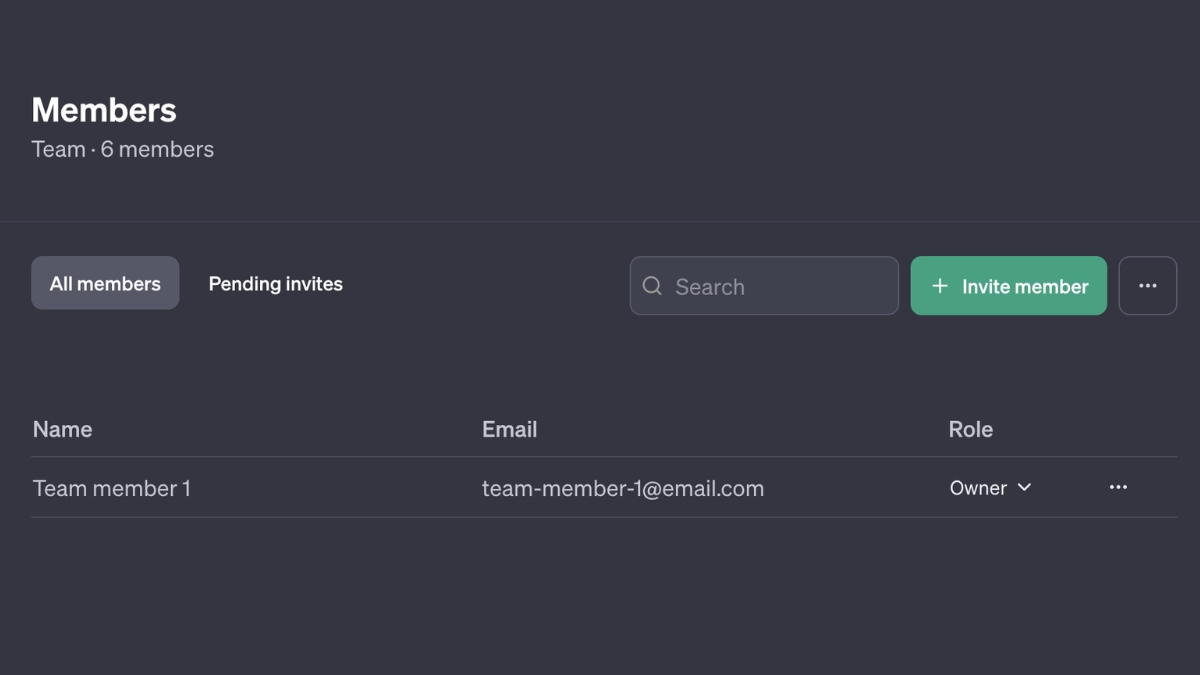Open the ellipsis menu for Team member 1
1200x675 pixels.
(1118, 487)
